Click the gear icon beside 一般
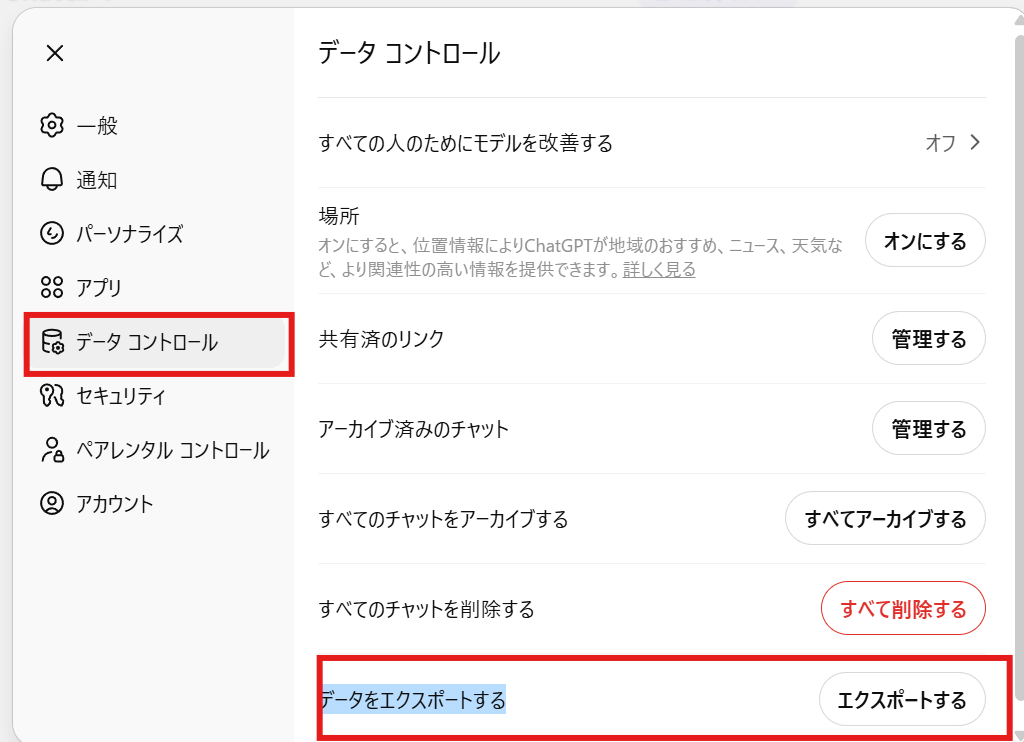This screenshot has width=1024, height=742. click(x=52, y=126)
